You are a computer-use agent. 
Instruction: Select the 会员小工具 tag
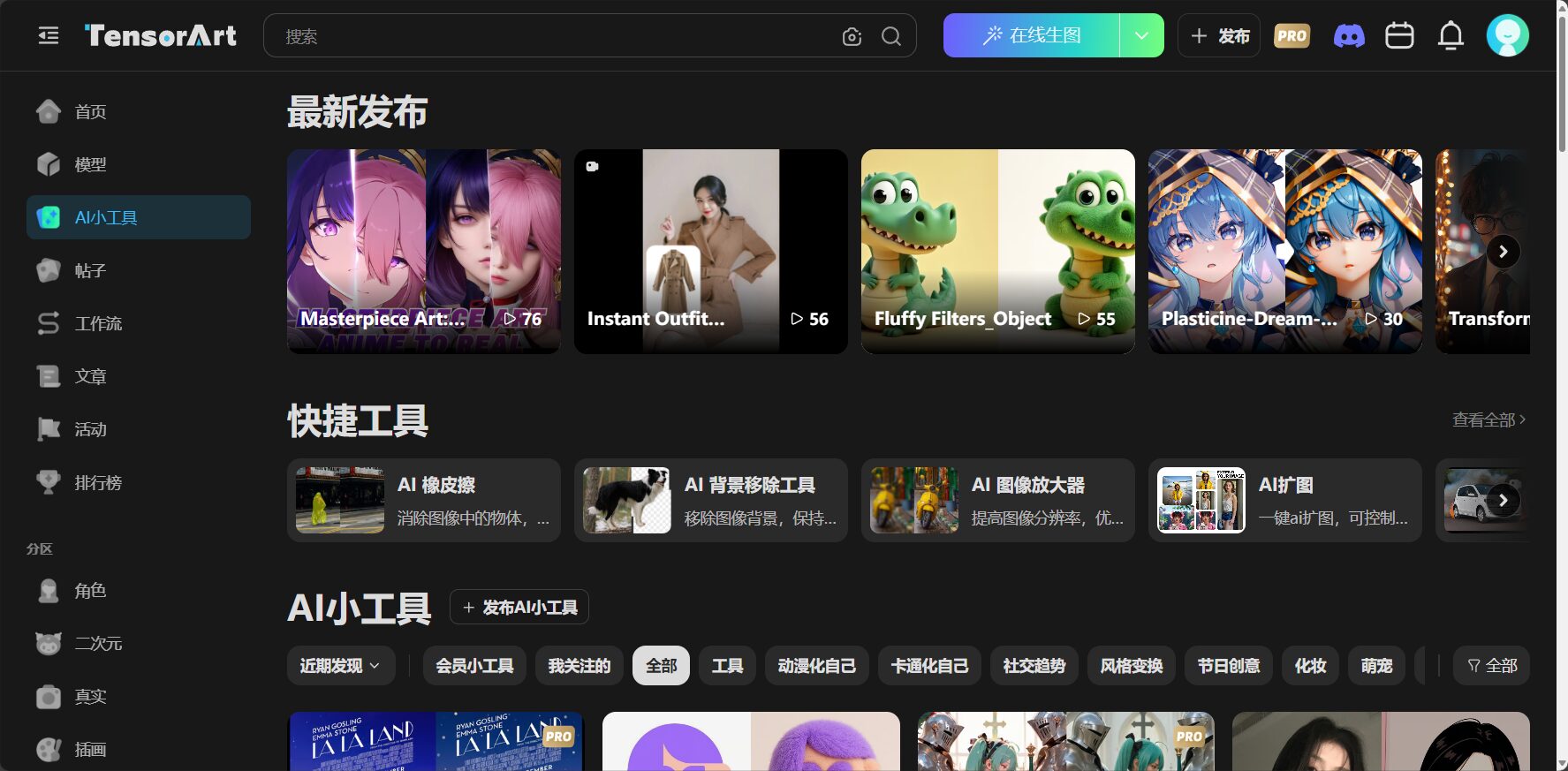474,666
